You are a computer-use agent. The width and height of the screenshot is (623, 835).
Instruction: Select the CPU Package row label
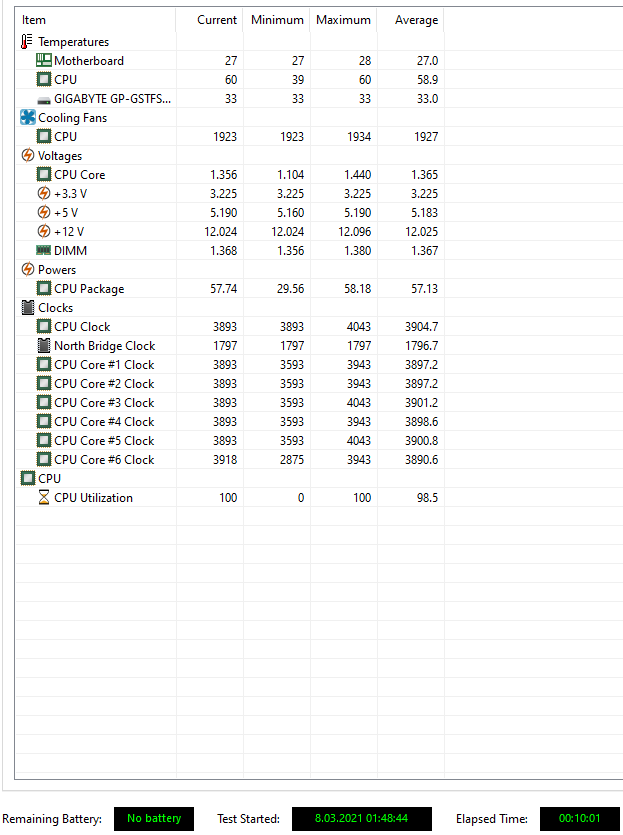(x=89, y=289)
